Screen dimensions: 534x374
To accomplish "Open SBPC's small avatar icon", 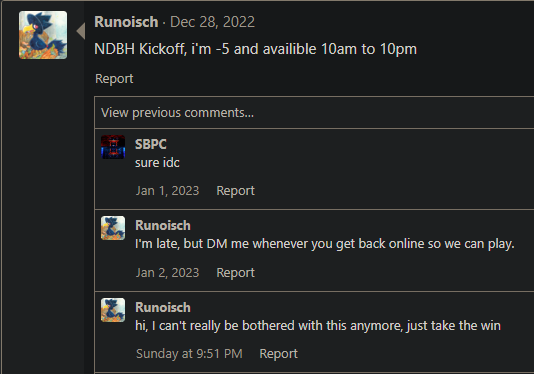I will click(x=113, y=147).
